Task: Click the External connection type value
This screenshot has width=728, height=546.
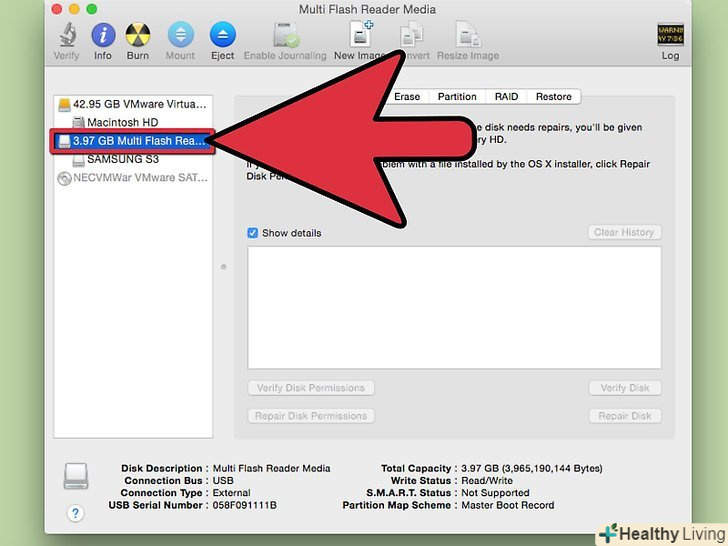Action: (231, 493)
